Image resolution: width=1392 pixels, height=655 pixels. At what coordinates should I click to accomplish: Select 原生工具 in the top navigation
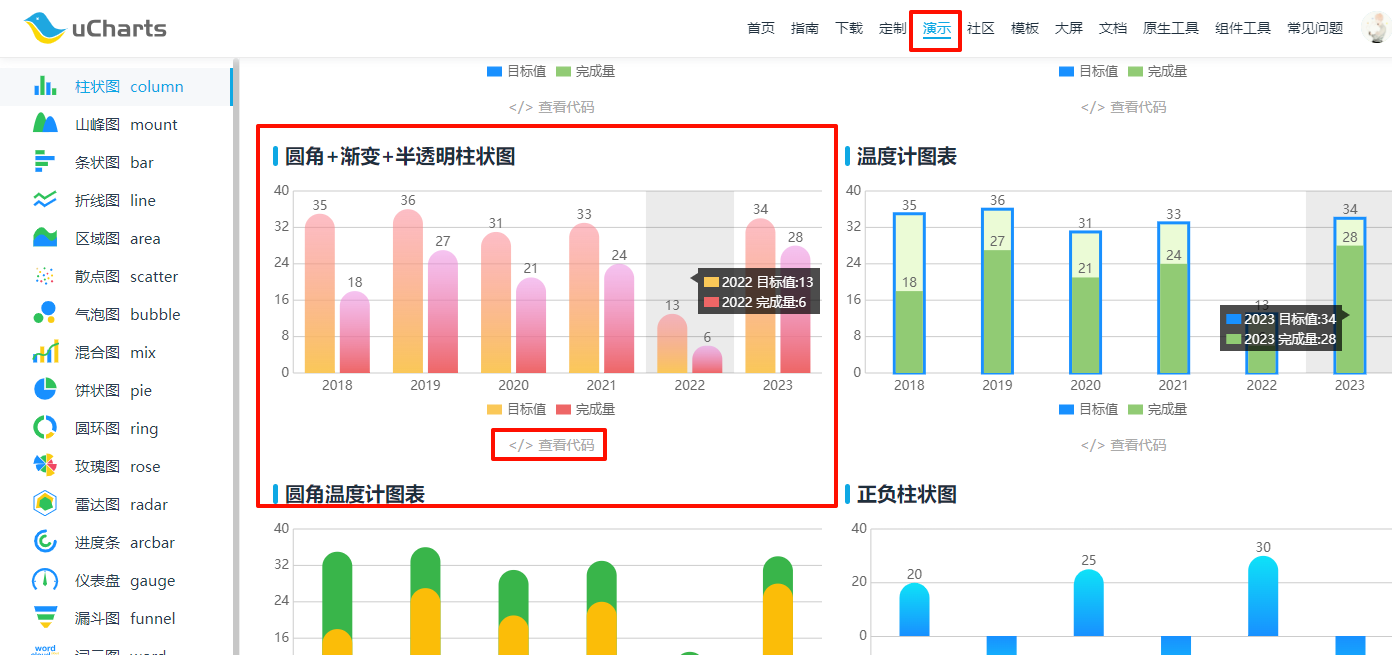click(x=1171, y=28)
